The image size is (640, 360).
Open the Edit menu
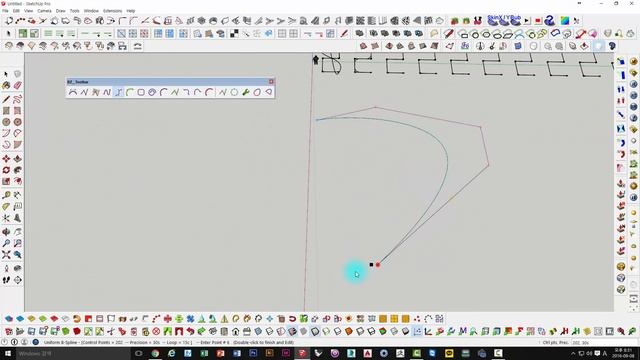pos(16,11)
